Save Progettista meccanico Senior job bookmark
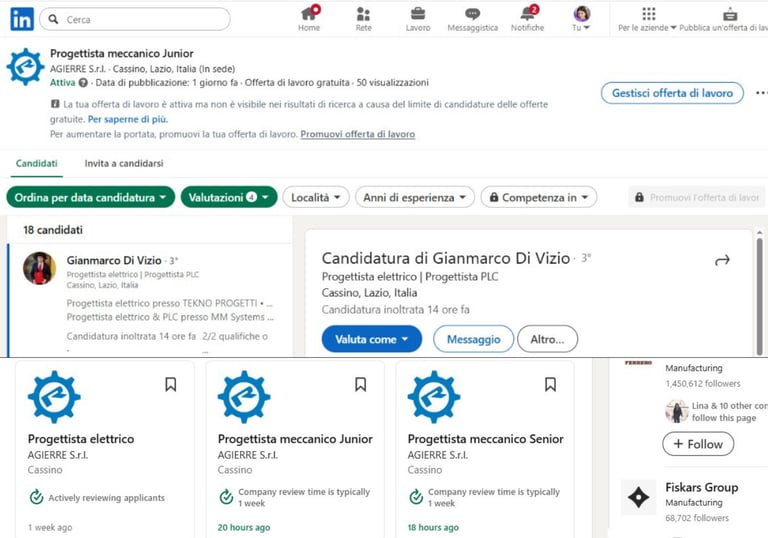 coord(550,384)
